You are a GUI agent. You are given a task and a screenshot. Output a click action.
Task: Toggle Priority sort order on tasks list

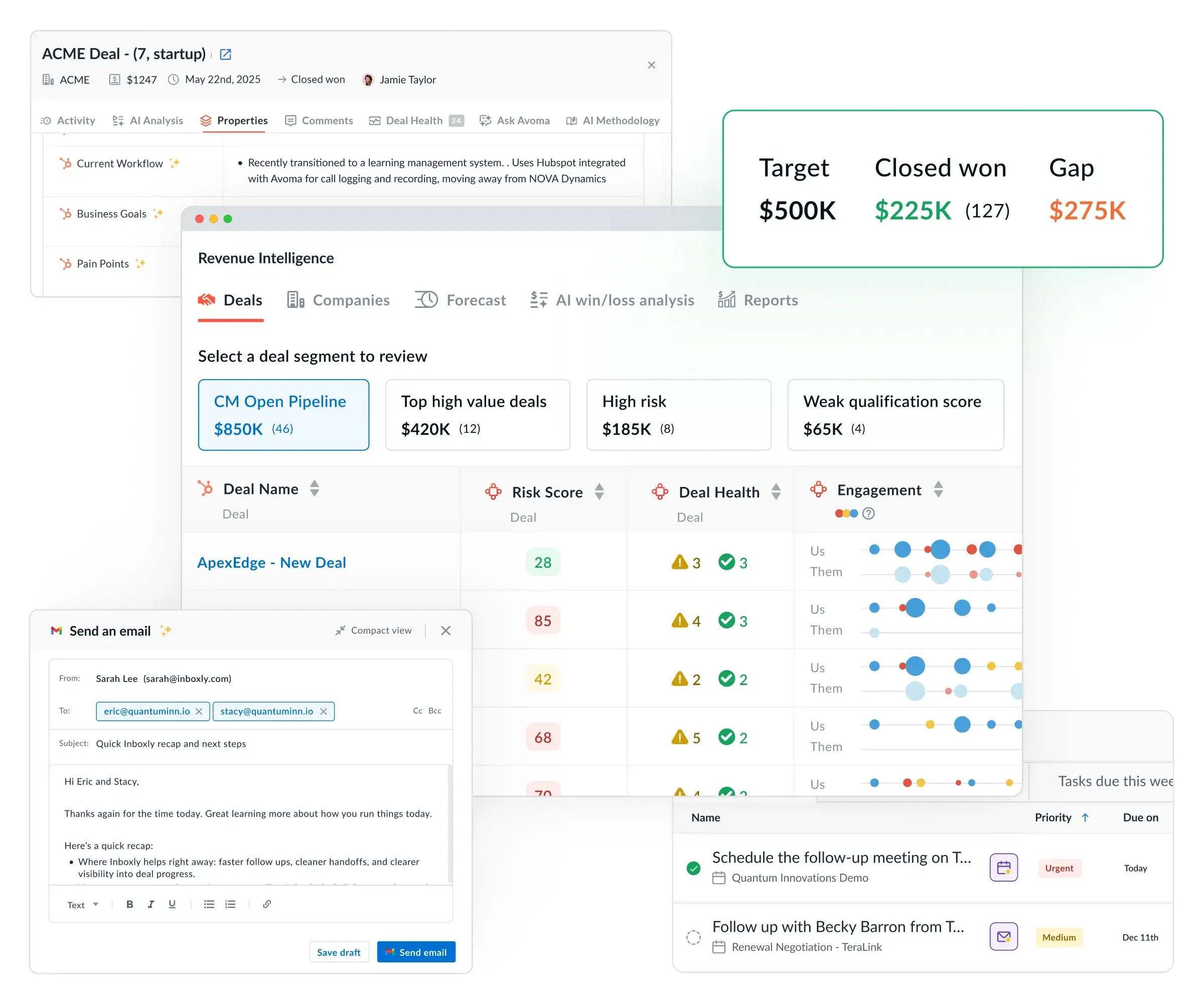[1085, 818]
